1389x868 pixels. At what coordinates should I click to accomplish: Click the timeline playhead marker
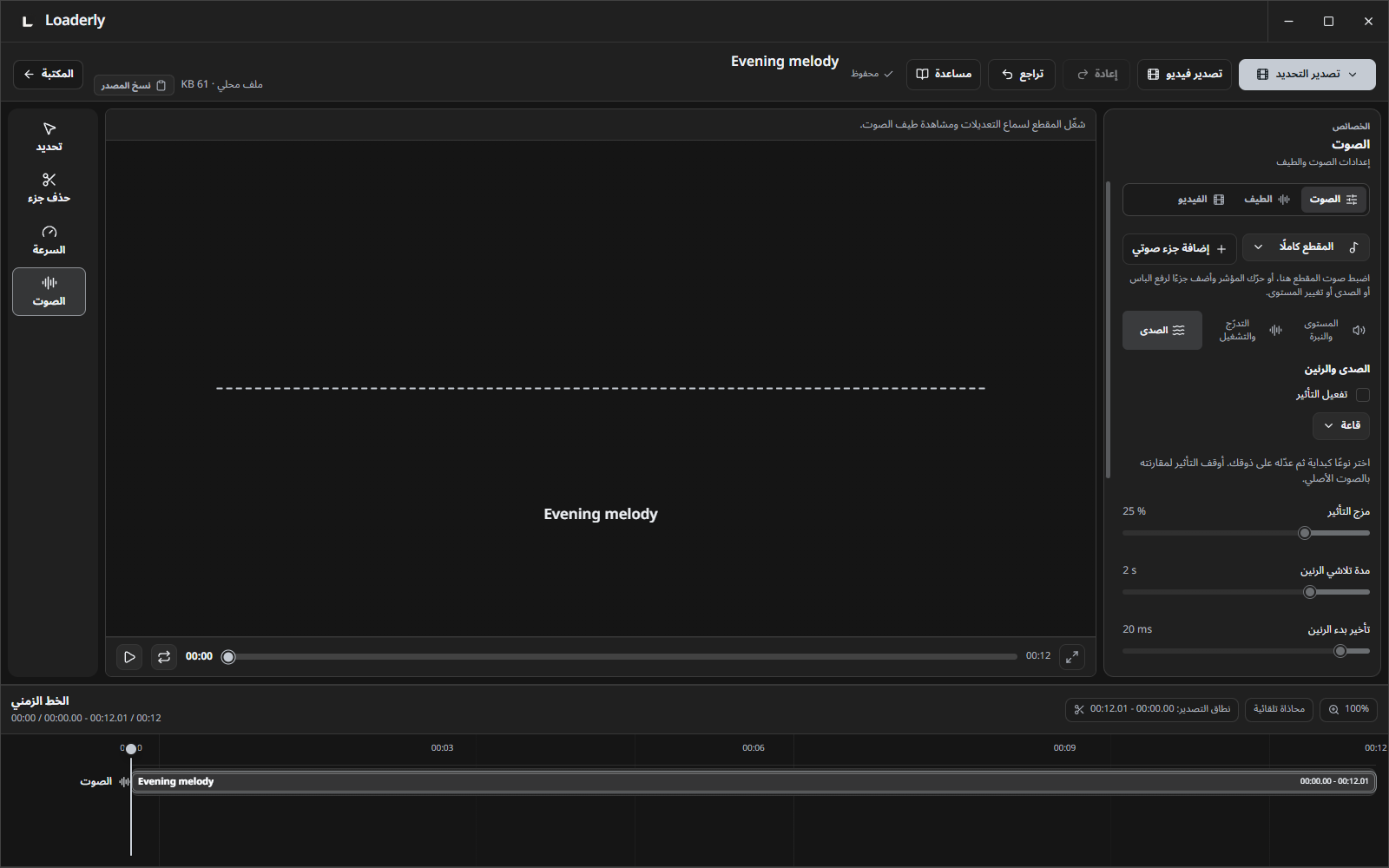tap(131, 749)
